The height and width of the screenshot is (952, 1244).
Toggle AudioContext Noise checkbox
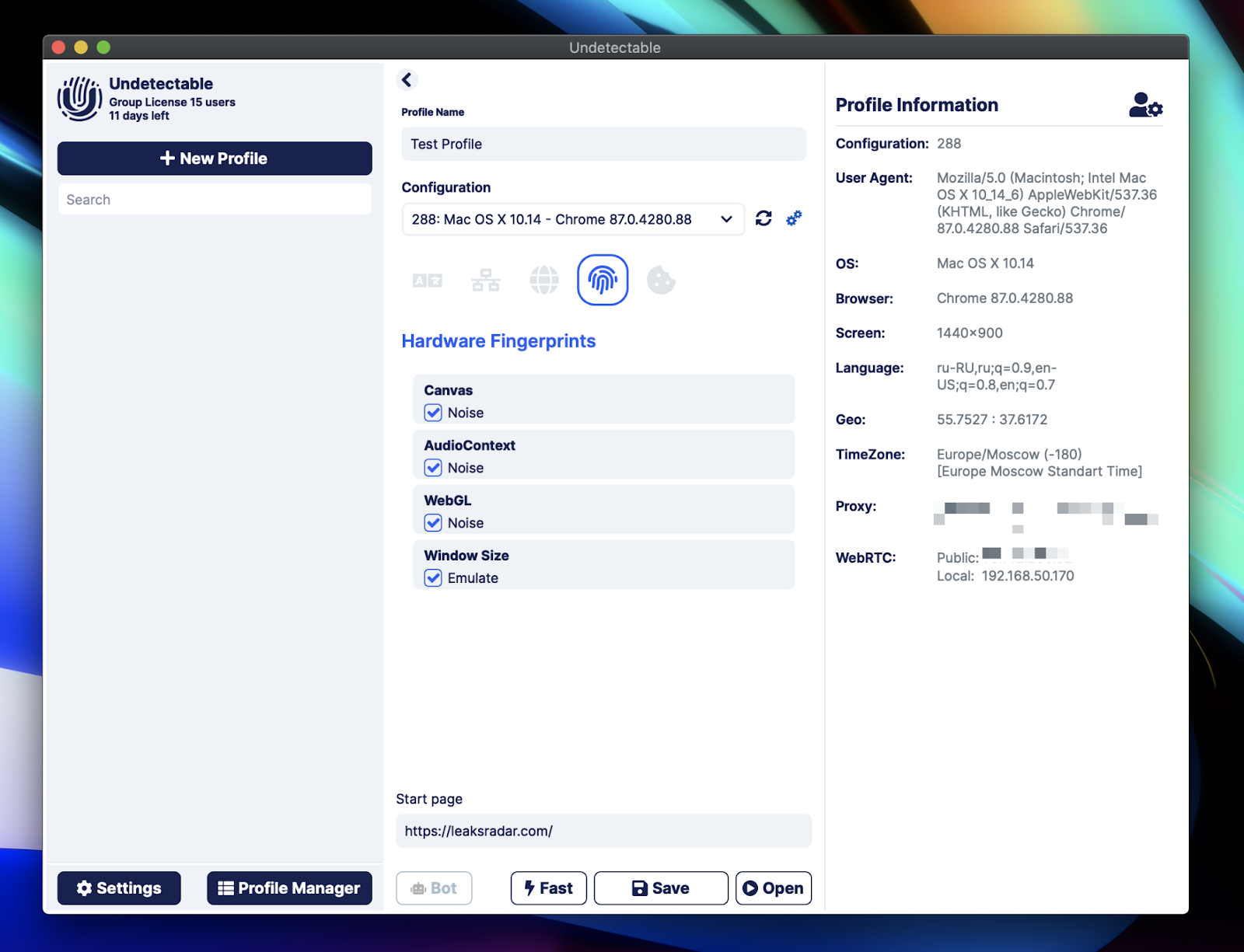[433, 468]
